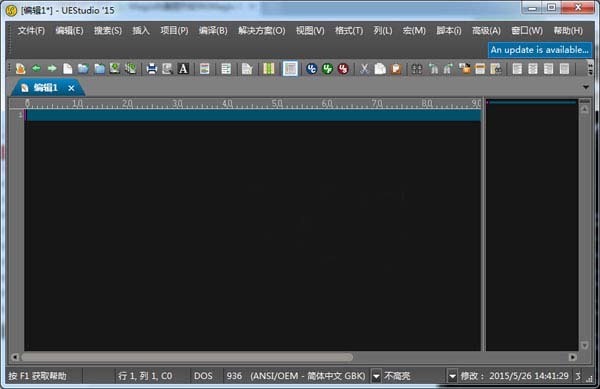The width and height of the screenshot is (600, 389).
Task: Click the left arrow of horizontal scrollbar
Action: click(15, 357)
